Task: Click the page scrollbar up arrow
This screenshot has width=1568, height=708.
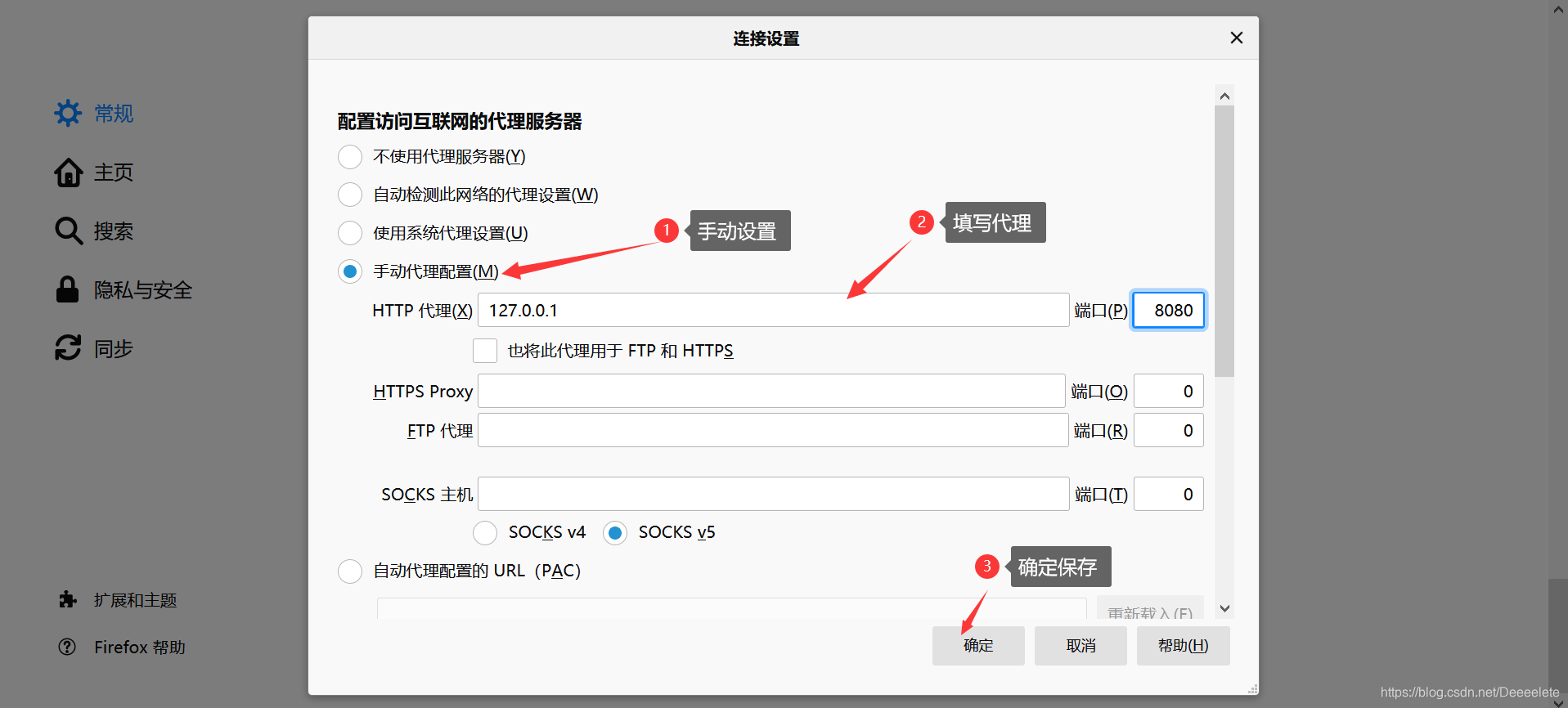Action: [x=1557, y=10]
